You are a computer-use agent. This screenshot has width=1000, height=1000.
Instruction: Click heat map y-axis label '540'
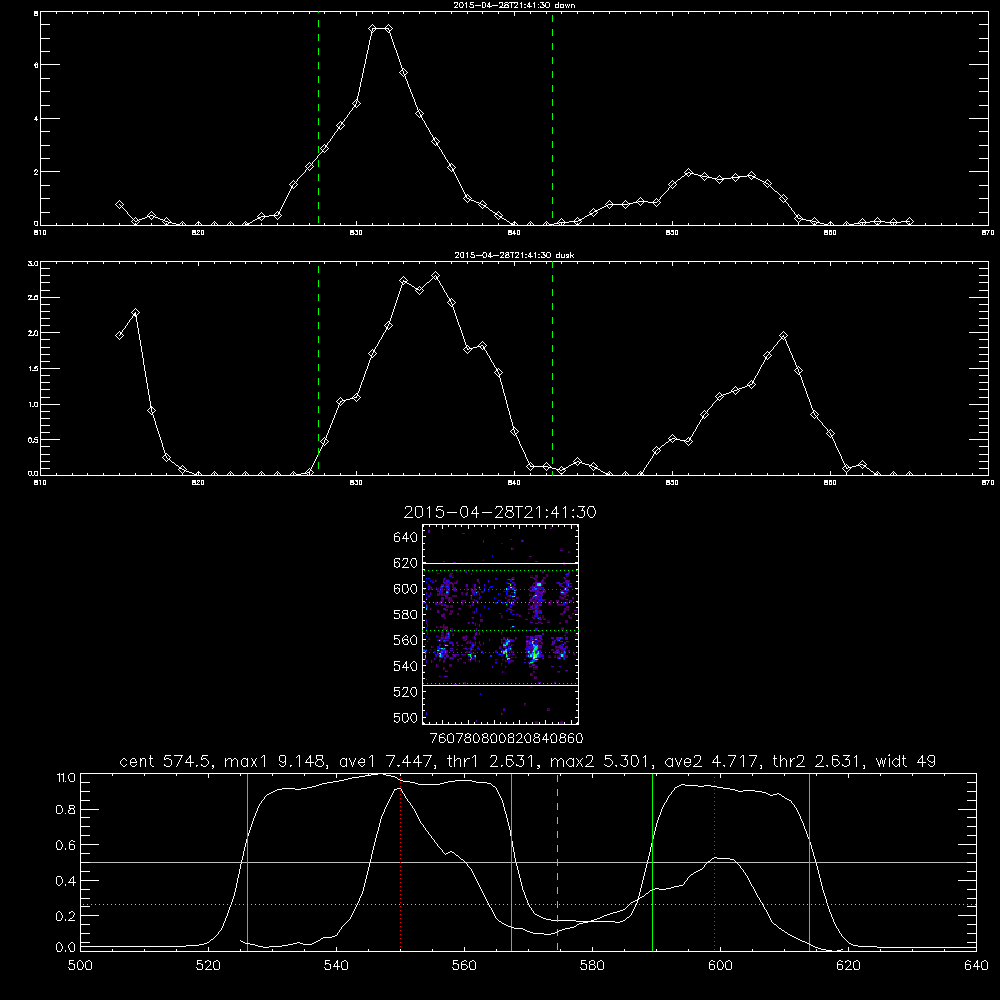coord(406,666)
